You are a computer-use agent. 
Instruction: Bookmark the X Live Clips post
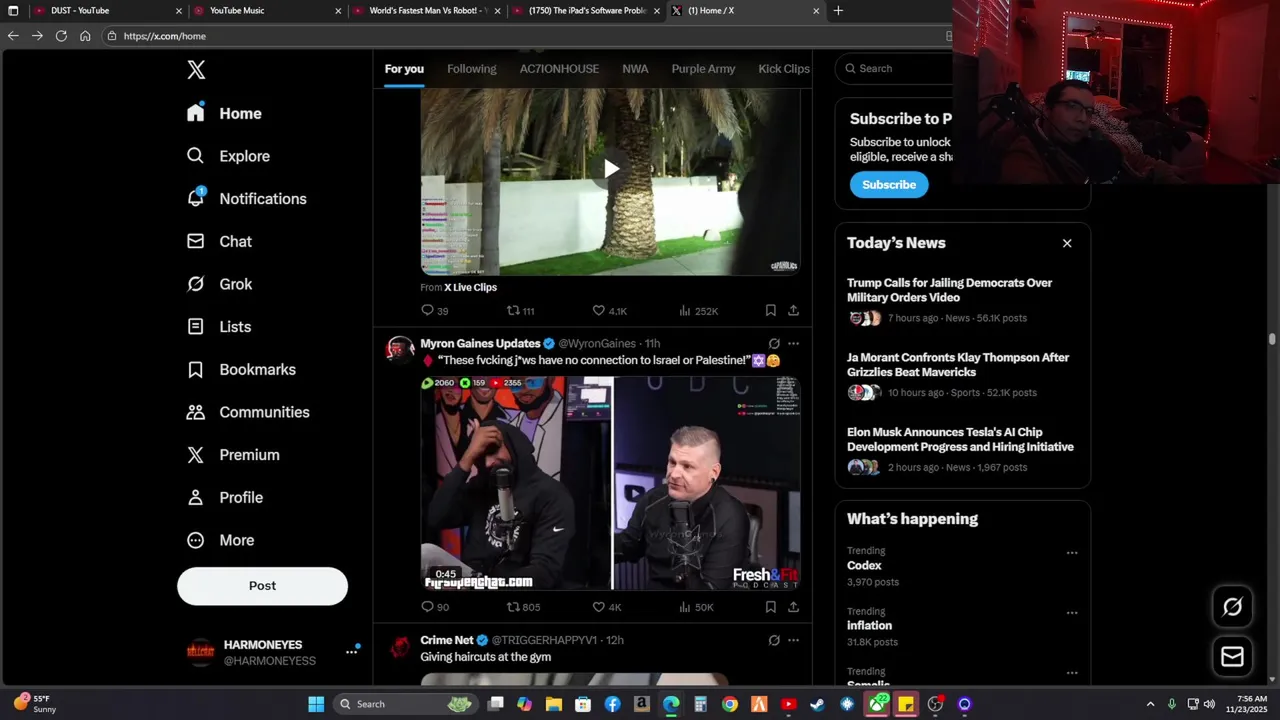click(770, 311)
